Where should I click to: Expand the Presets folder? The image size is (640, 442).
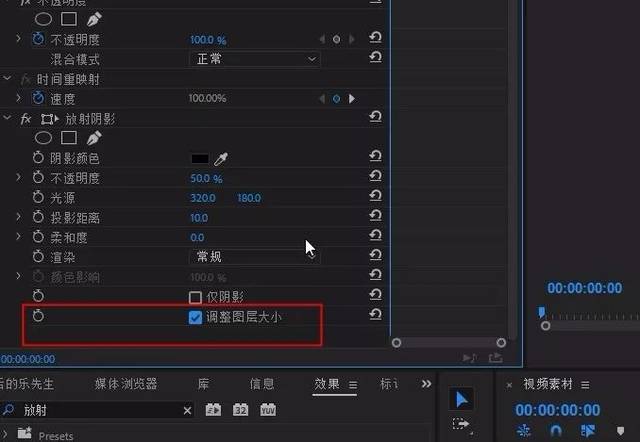coord(4,433)
